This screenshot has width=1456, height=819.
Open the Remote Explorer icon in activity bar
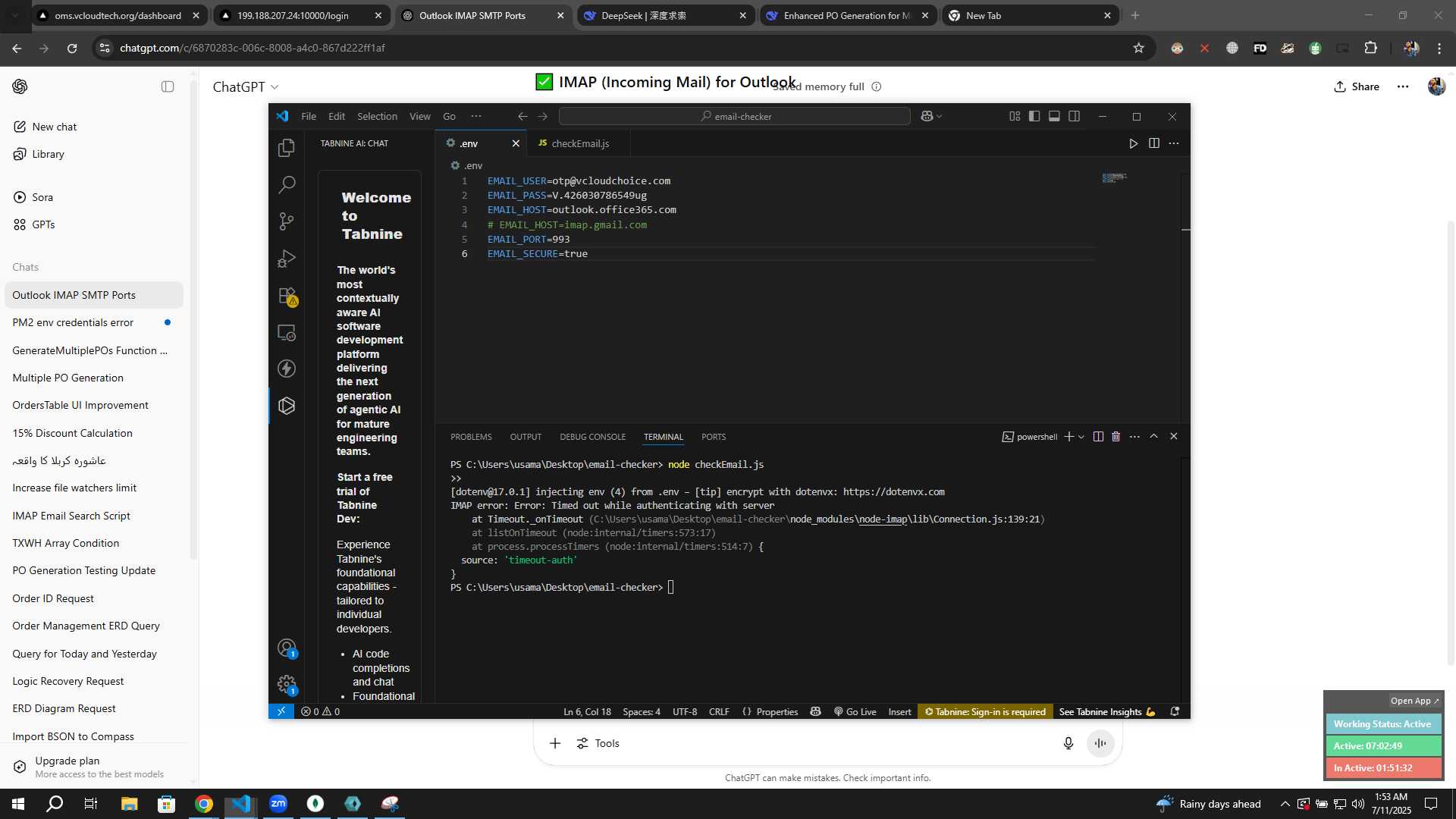click(x=287, y=333)
